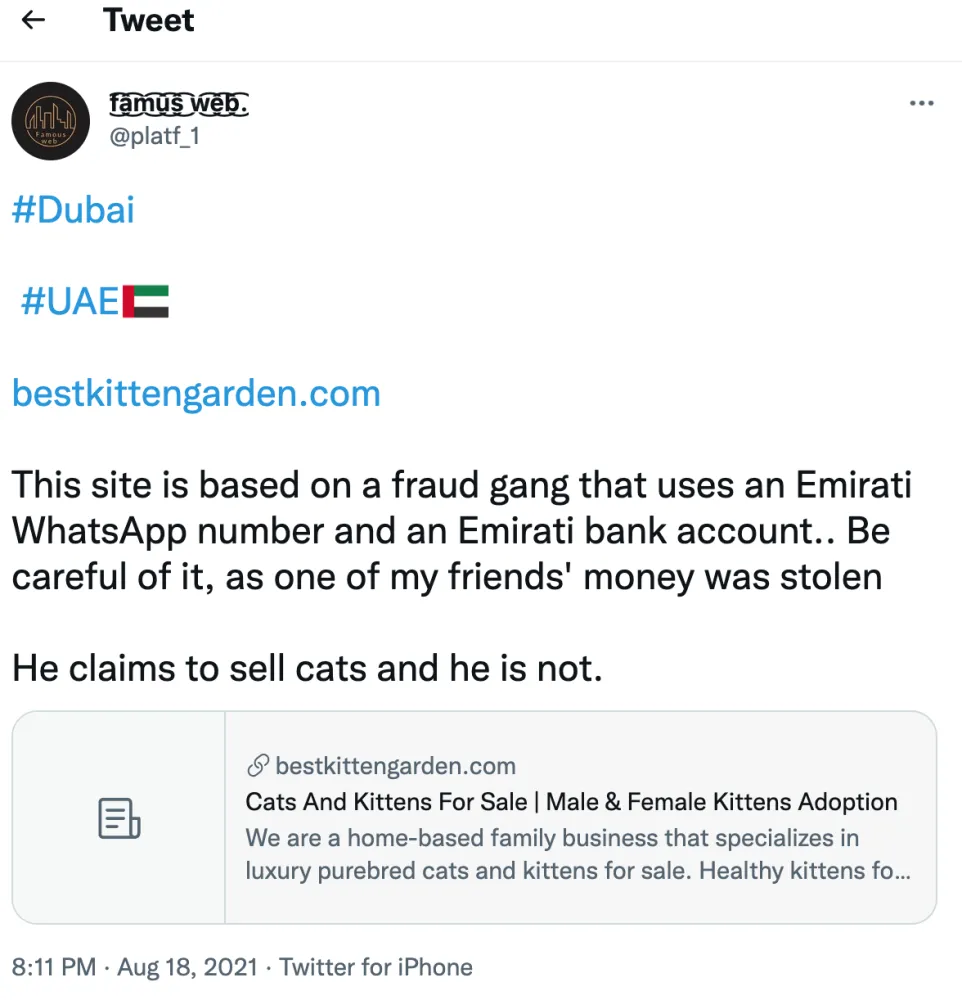The image size is (962, 1000).
Task: Open the #Dubai hashtag
Action: (73, 210)
